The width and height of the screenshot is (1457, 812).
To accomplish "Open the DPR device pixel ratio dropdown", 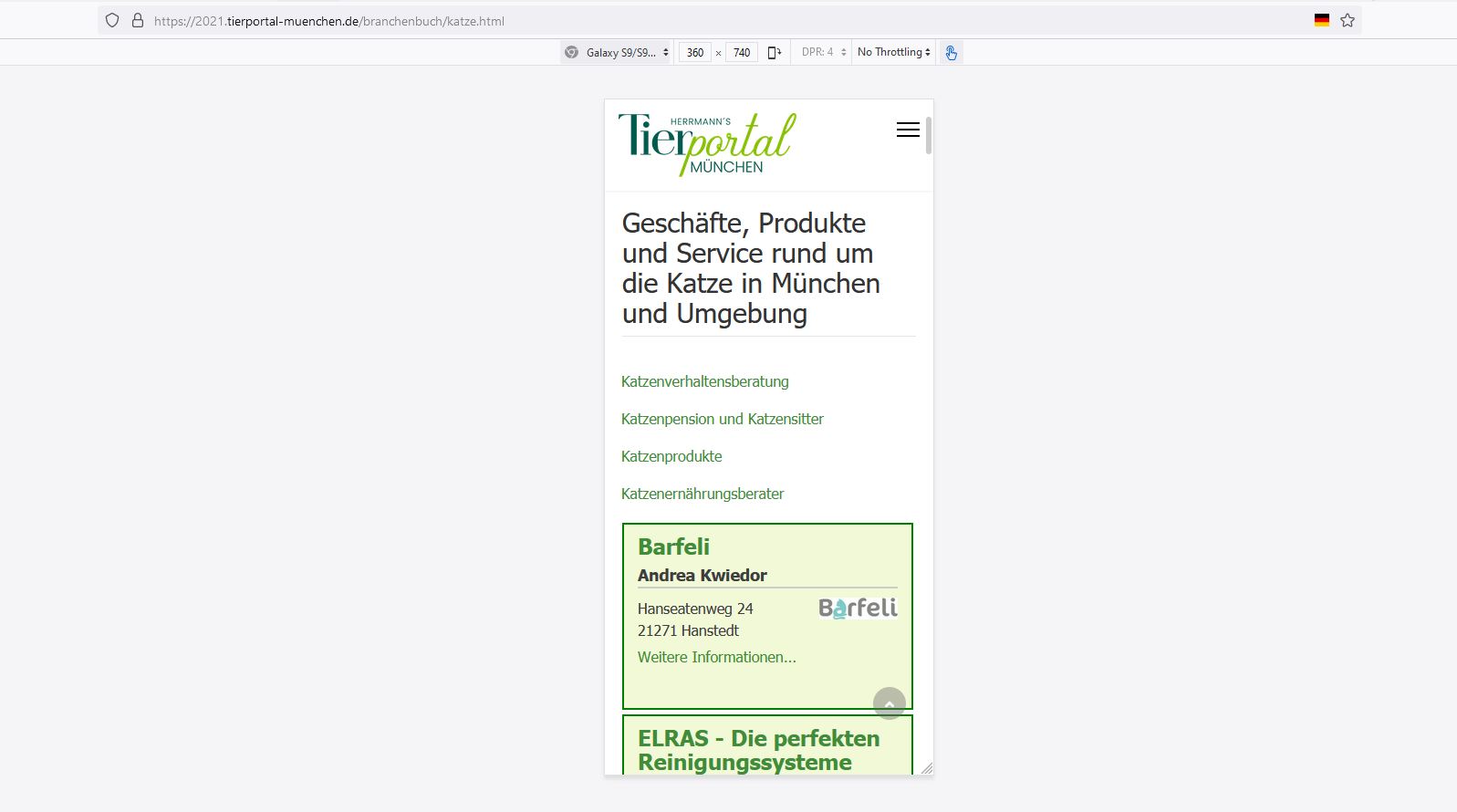I will click(824, 52).
